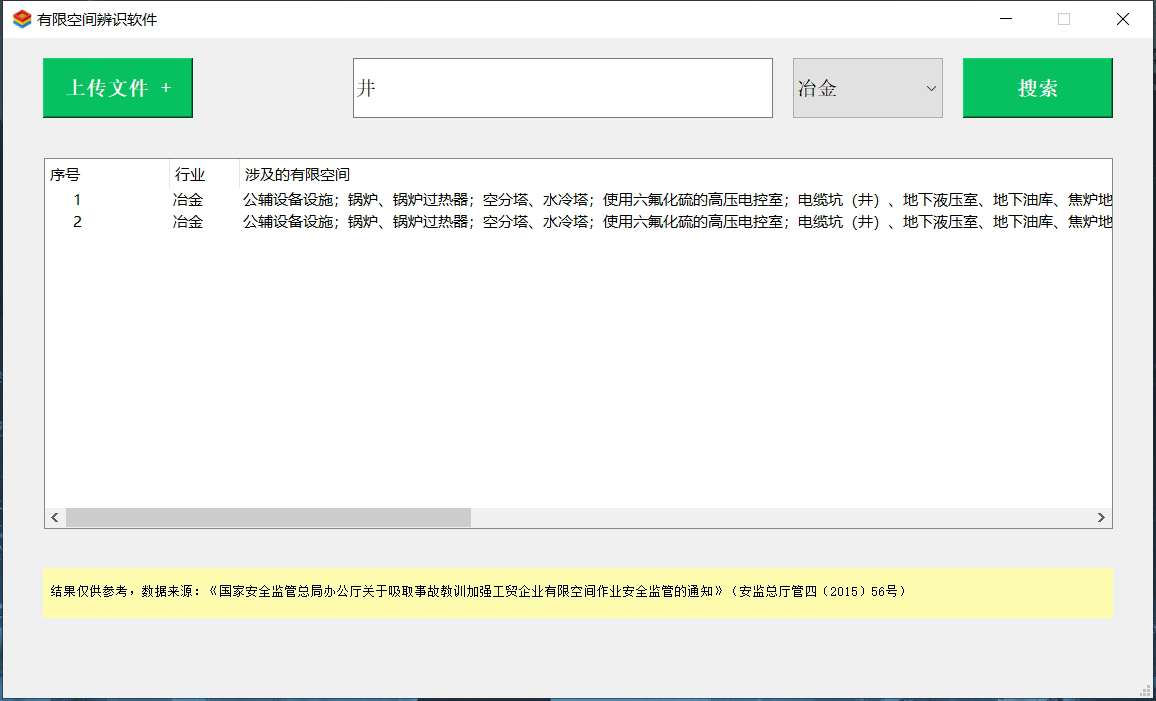The image size is (1156, 701).
Task: Click the right arrow of the horizontal scrollbar
Action: tap(1101, 517)
